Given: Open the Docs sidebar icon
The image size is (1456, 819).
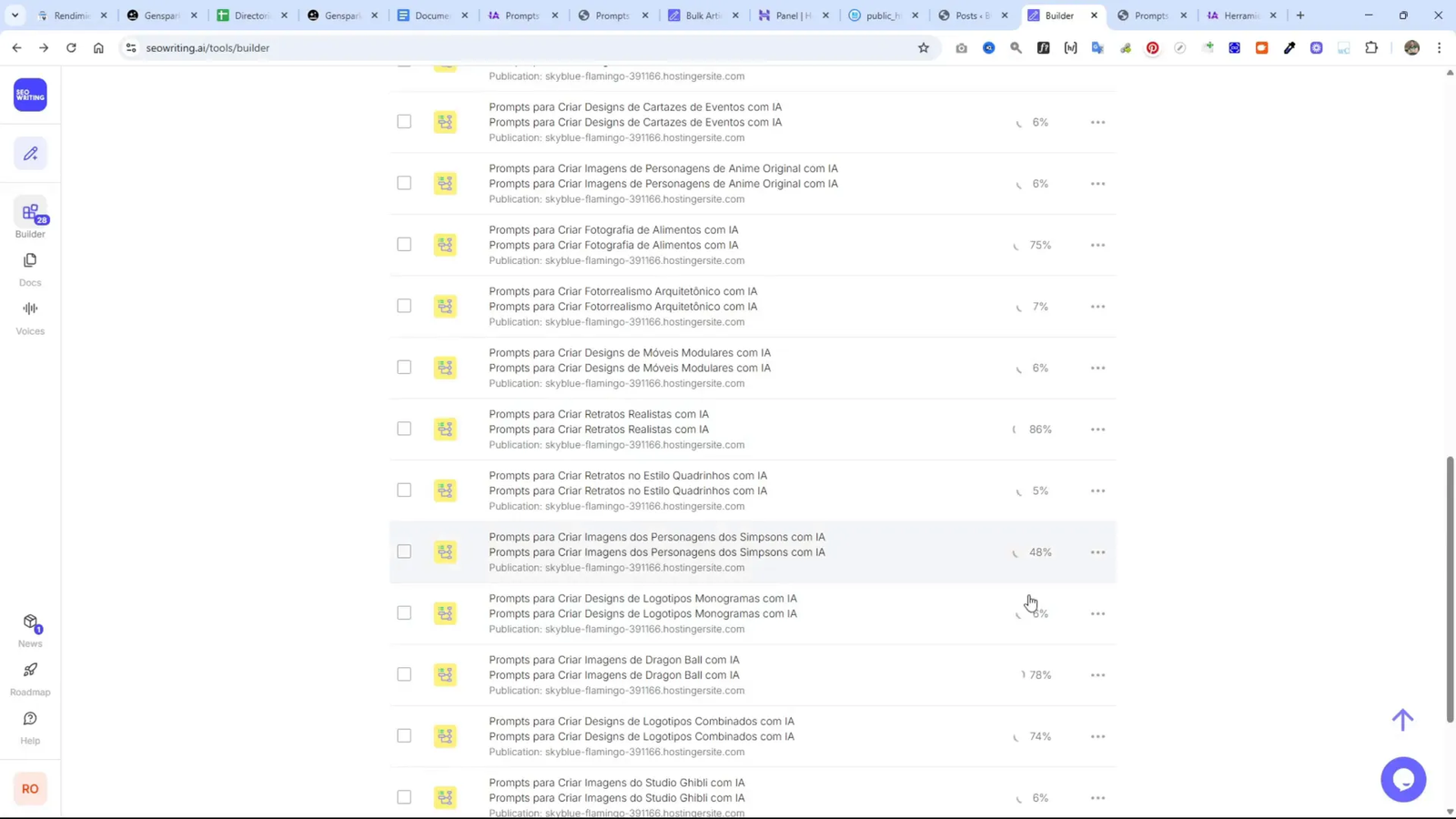Looking at the screenshot, I should [30, 261].
